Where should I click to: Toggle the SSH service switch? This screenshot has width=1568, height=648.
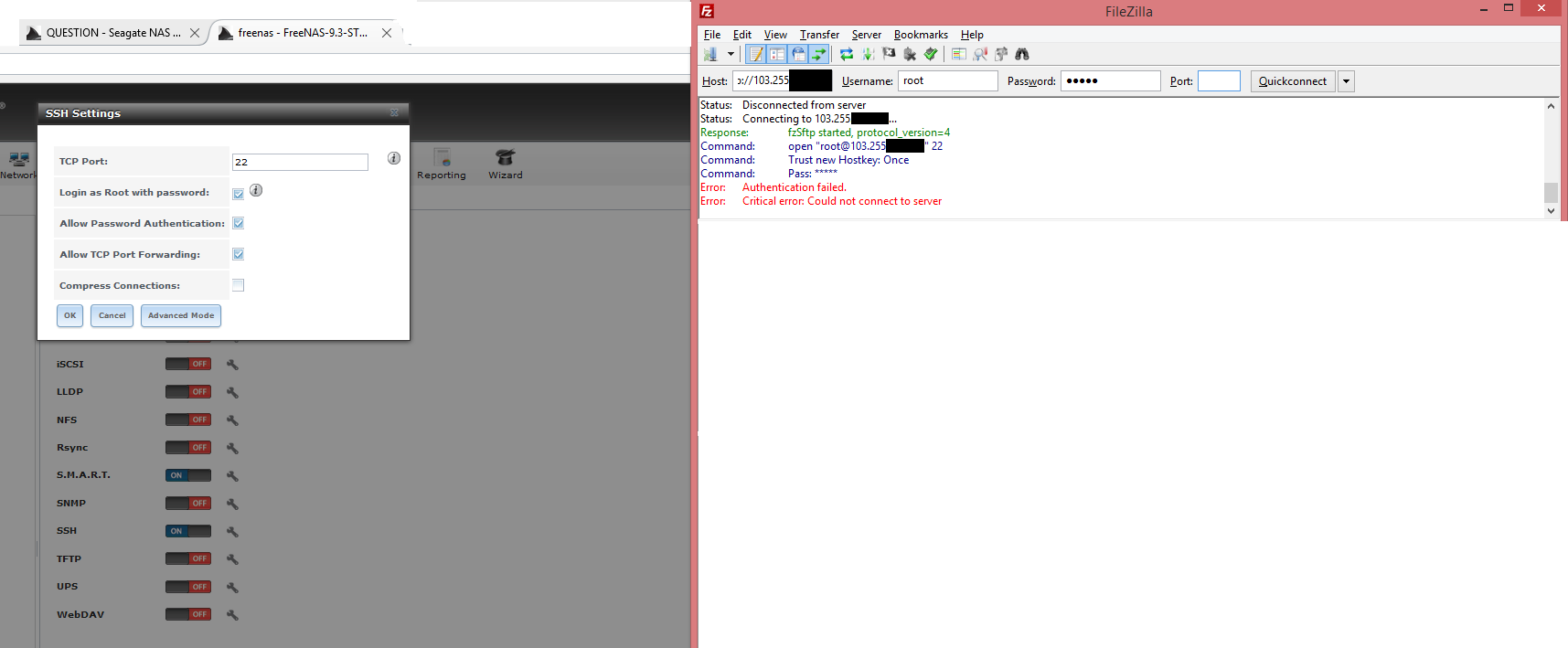(188, 531)
